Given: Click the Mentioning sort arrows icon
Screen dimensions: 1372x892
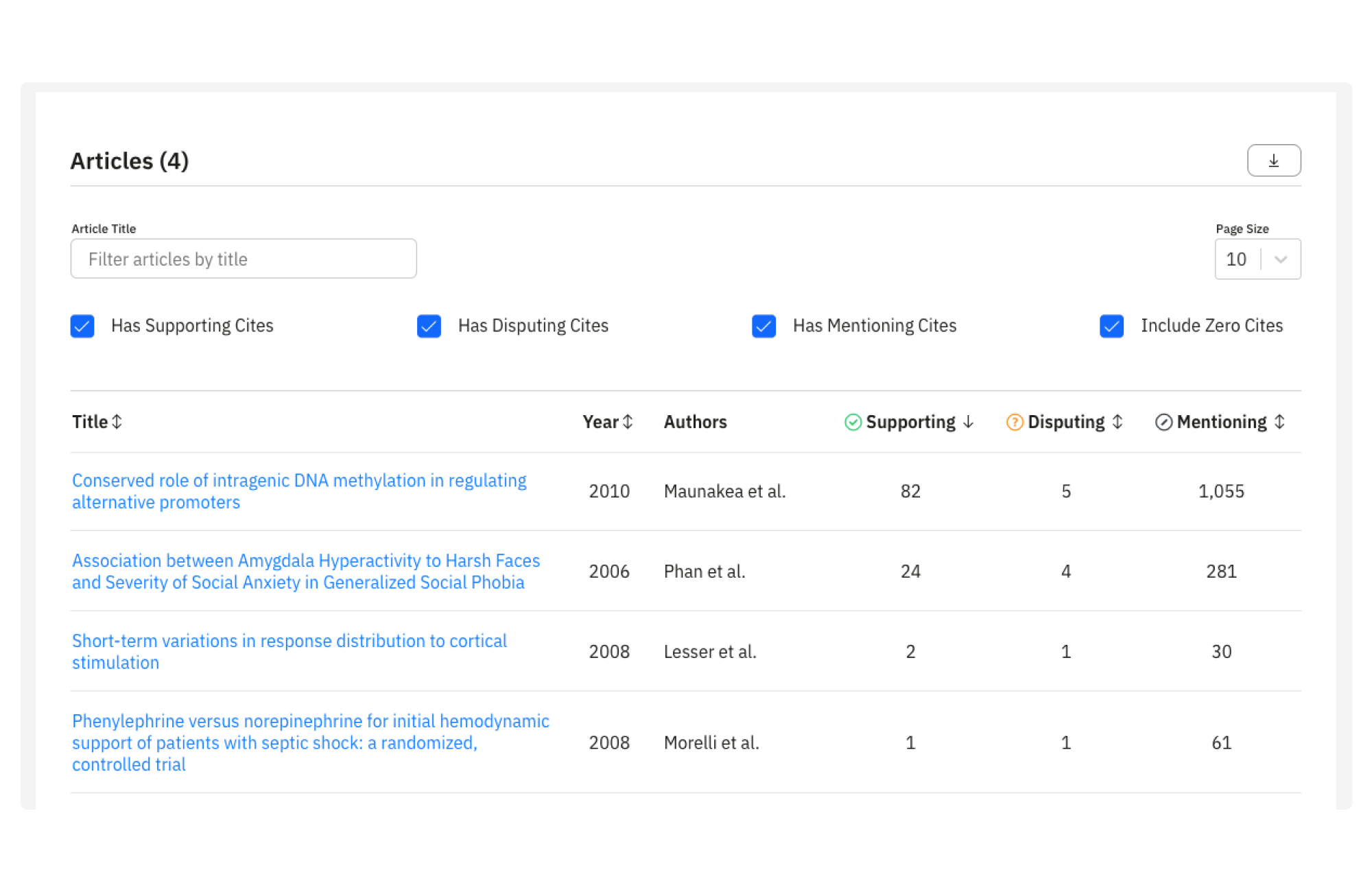Looking at the screenshot, I should pos(1279,422).
